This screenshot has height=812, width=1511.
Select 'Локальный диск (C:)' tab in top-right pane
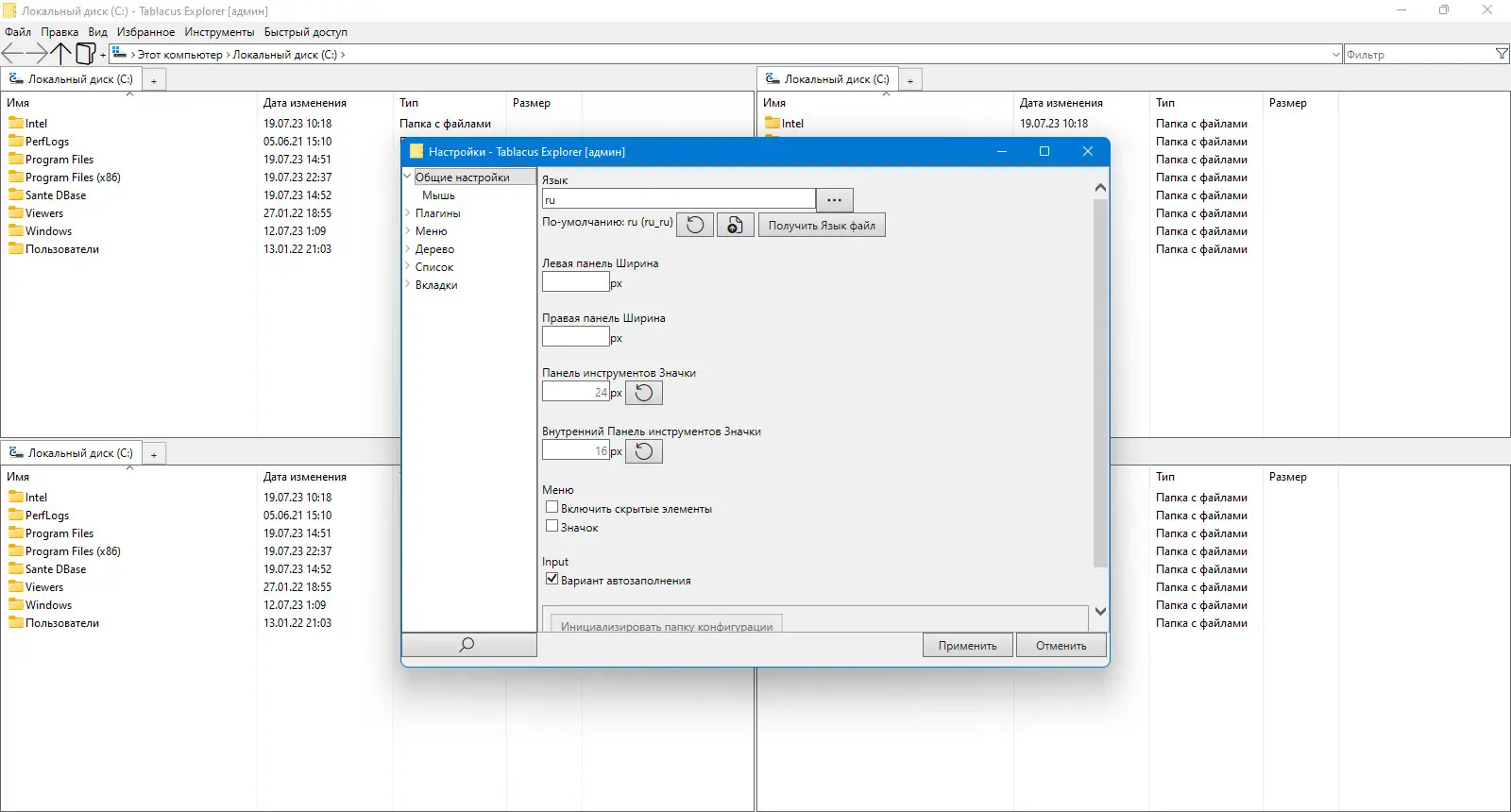point(828,79)
